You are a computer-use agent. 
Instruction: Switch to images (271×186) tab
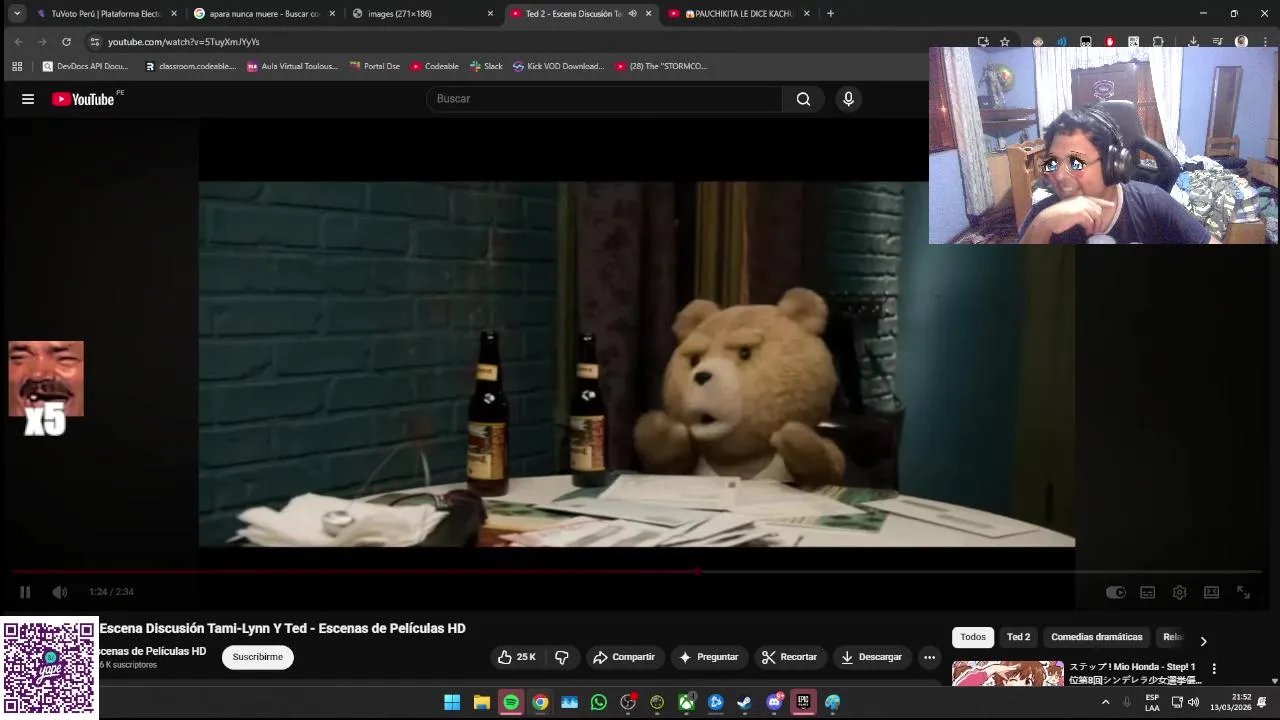(x=421, y=14)
